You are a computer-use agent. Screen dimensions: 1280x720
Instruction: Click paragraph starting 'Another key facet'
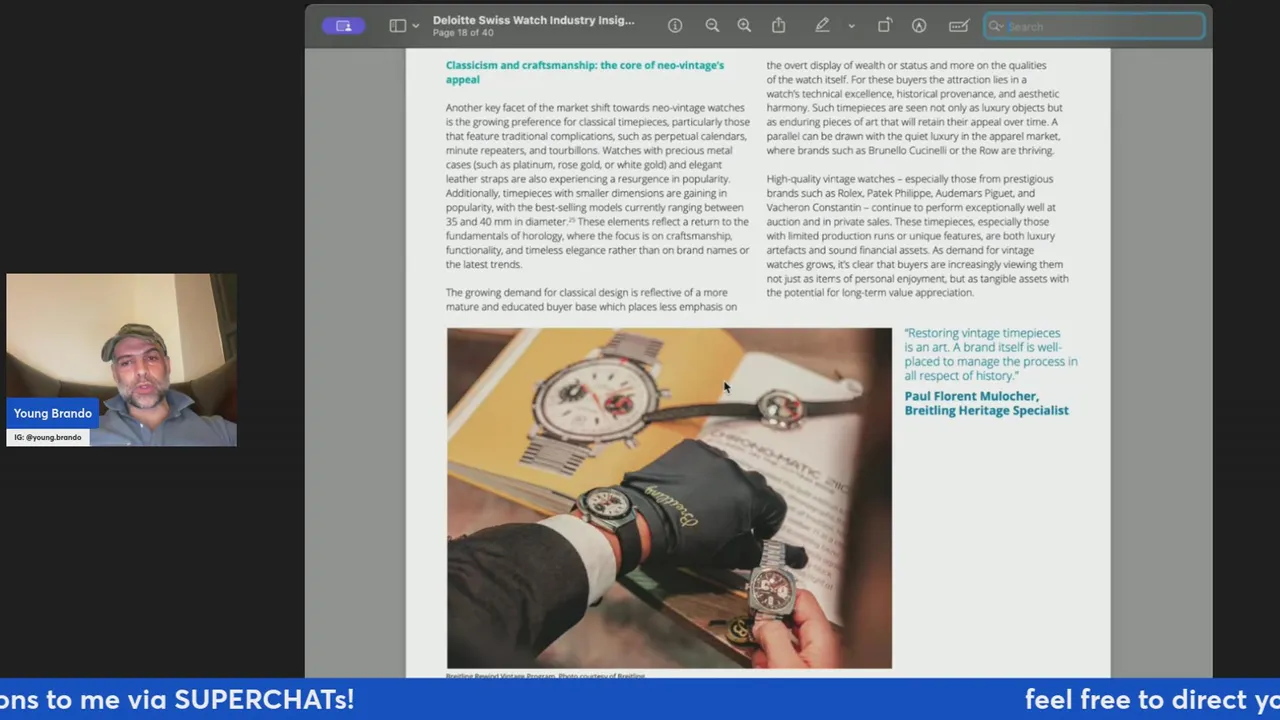point(597,186)
